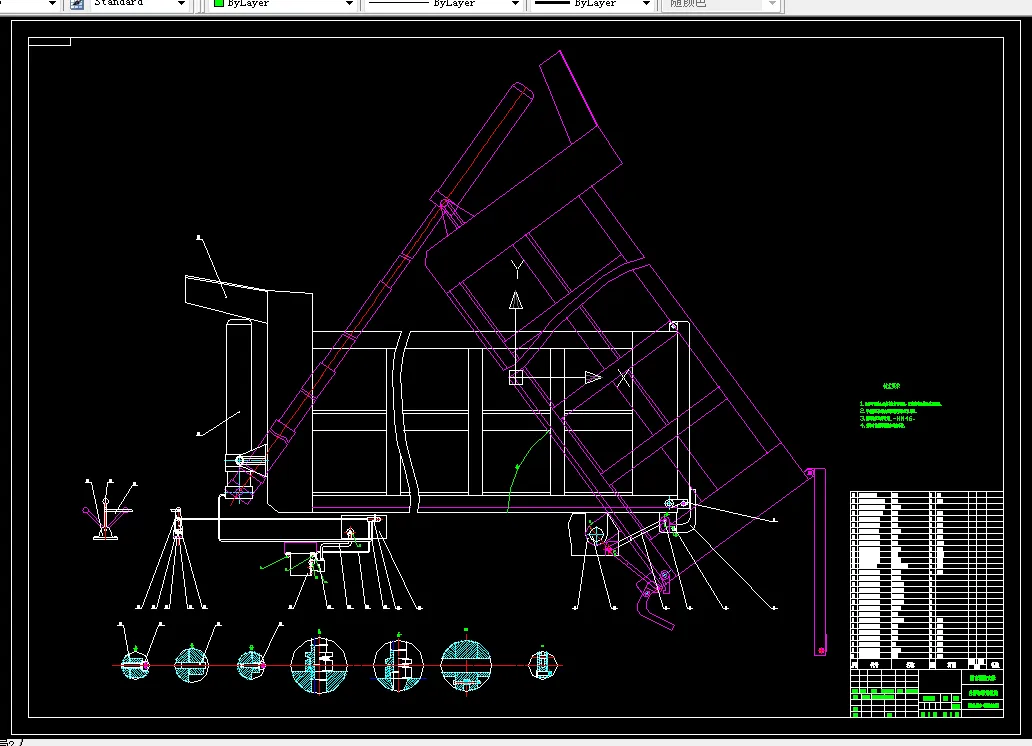
Task: Select the UCS origin square in drawing
Action: 516,377
